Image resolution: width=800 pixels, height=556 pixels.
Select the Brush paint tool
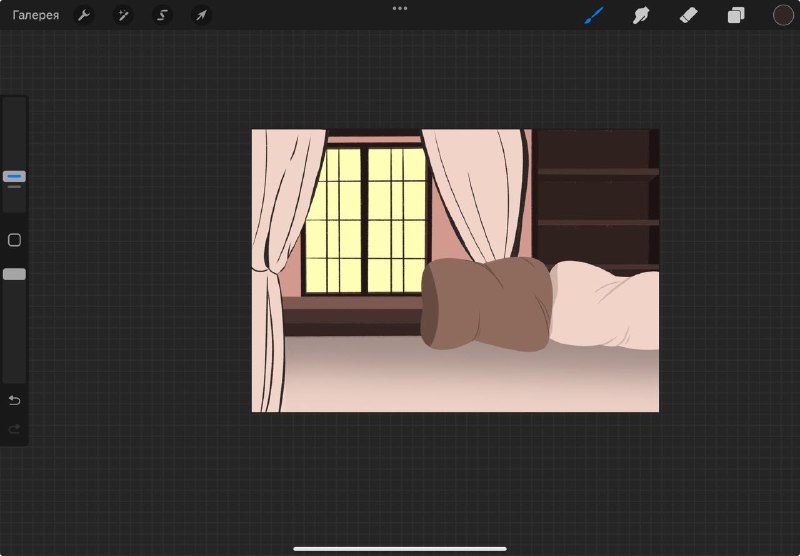tap(594, 15)
